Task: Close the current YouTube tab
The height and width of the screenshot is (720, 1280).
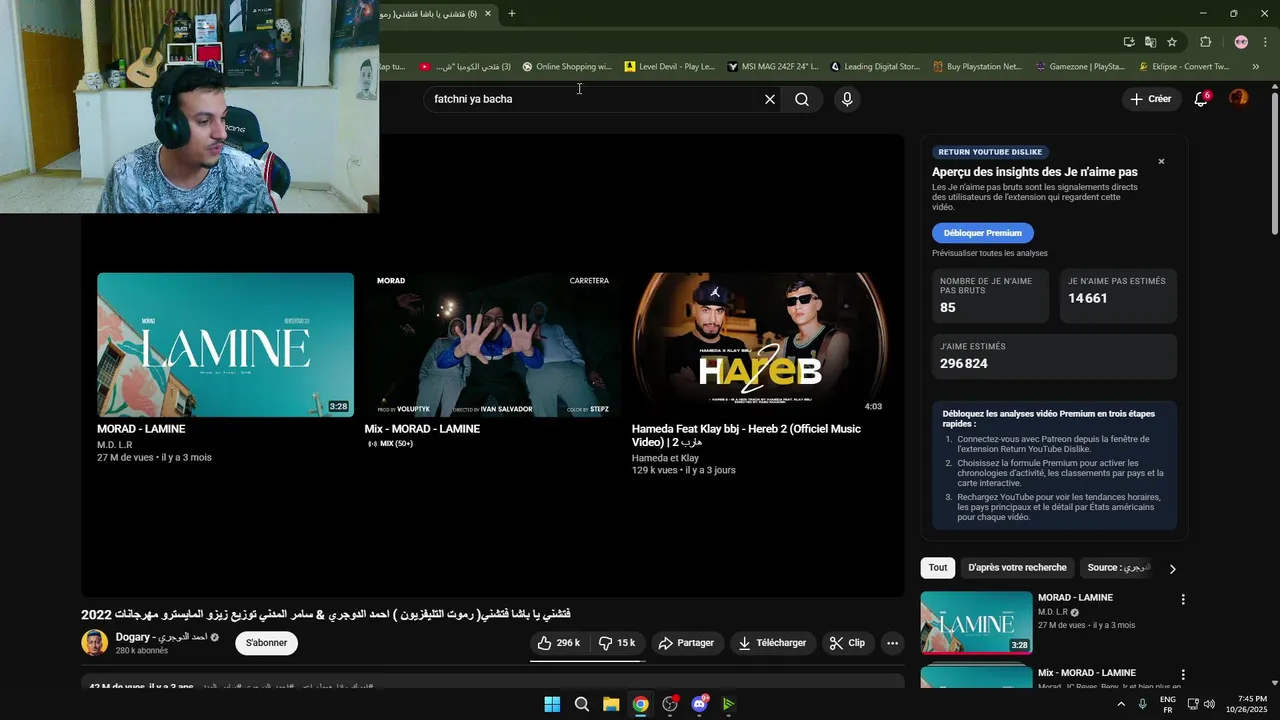Action: tap(488, 14)
